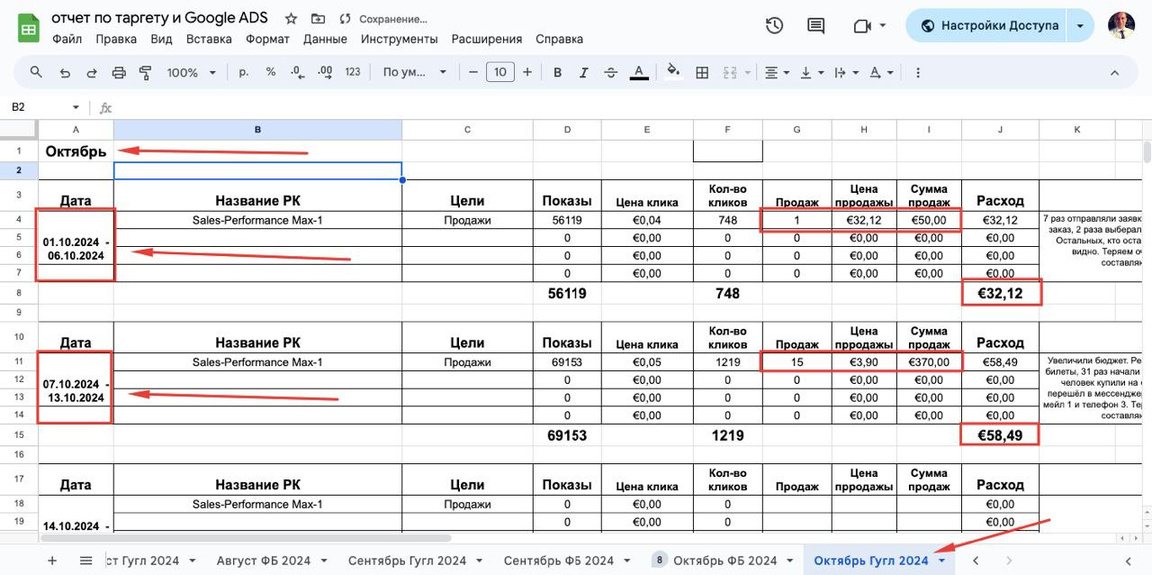1152x575 pixels.
Task: Open the Данные menu
Action: (325, 39)
